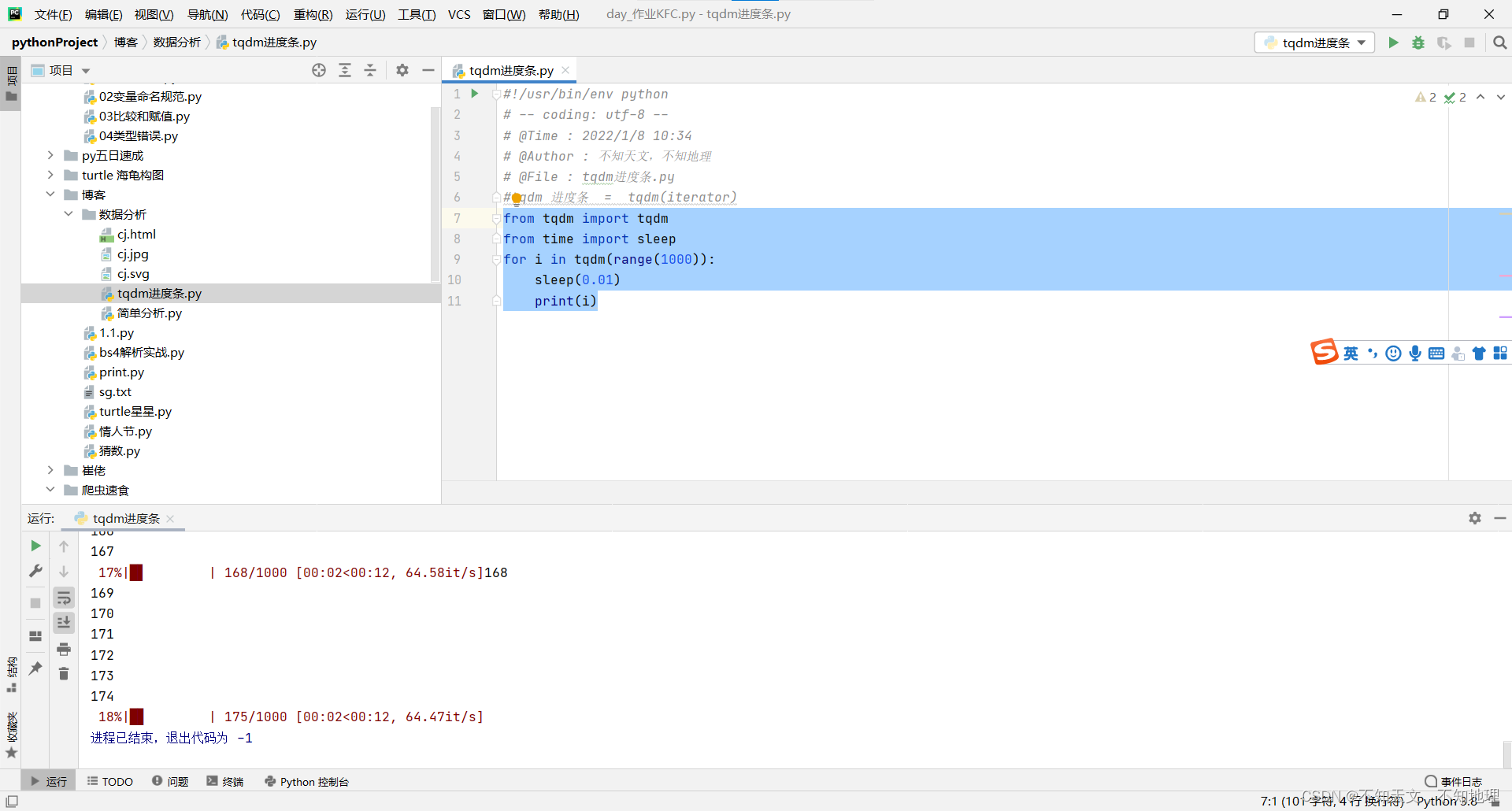The image size is (1512, 811).
Task: Toggle scroll to end in console
Action: 64,623
